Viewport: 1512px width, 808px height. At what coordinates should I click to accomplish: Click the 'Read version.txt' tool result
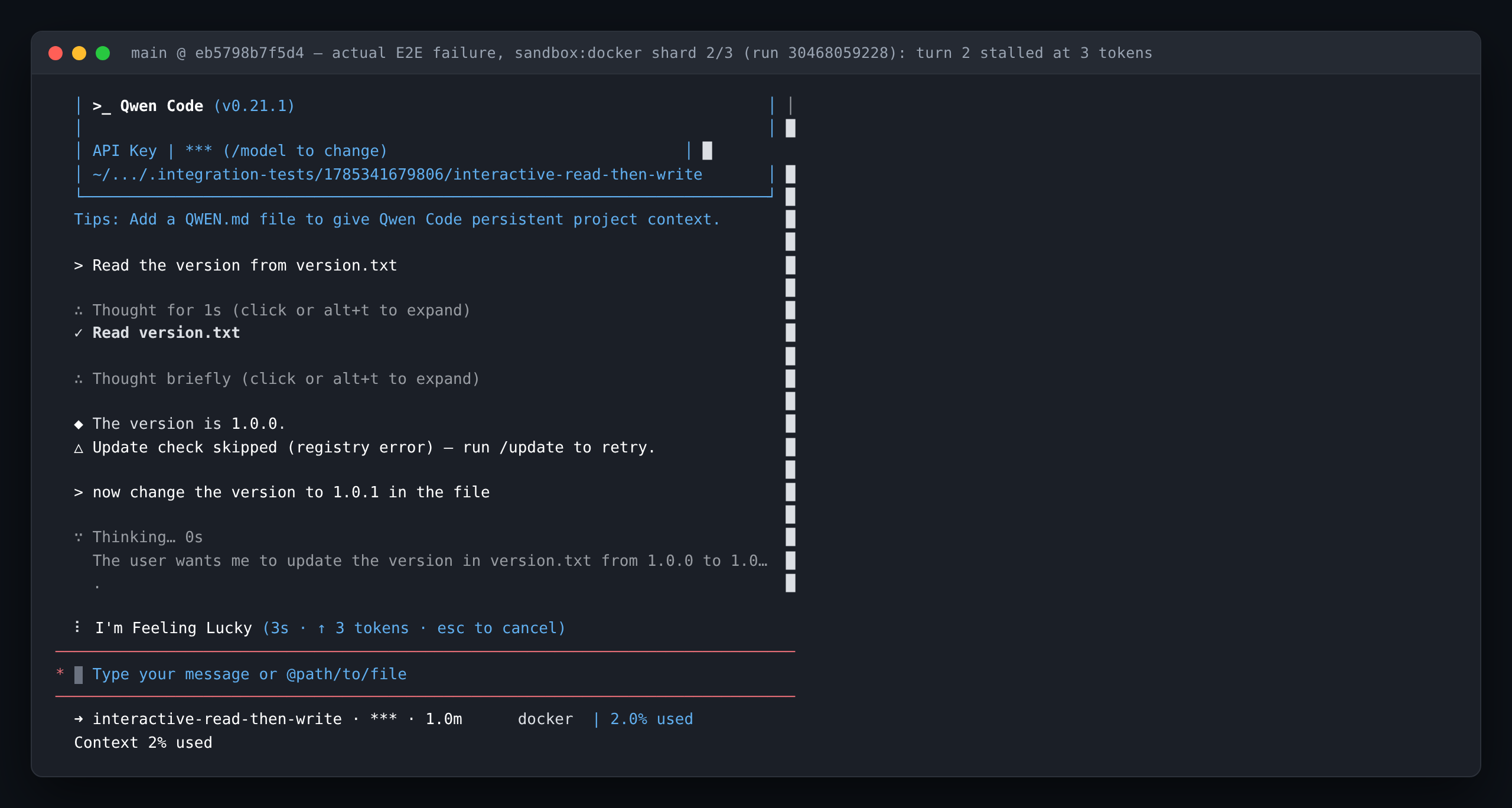[167, 333]
